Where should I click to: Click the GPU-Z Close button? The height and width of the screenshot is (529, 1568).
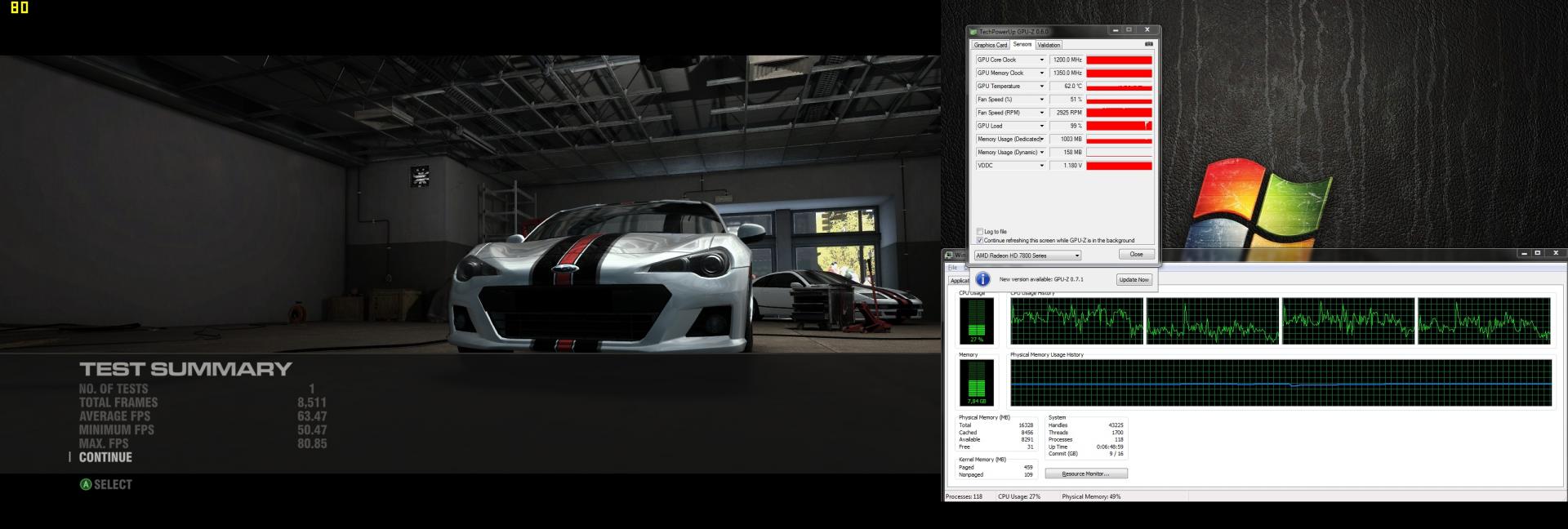pos(1136,254)
